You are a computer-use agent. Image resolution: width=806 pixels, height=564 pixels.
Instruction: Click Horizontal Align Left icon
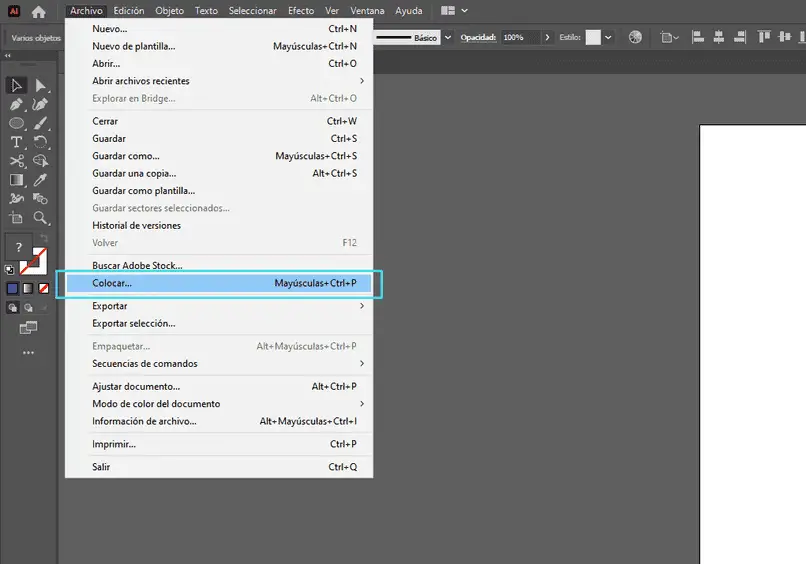[x=698, y=37]
